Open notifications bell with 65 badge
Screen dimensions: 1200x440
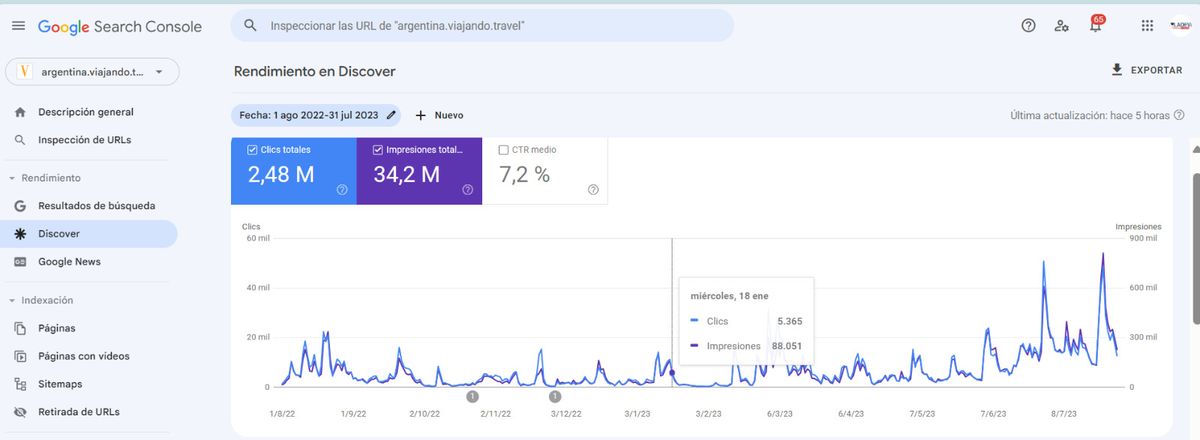[x=1096, y=25]
